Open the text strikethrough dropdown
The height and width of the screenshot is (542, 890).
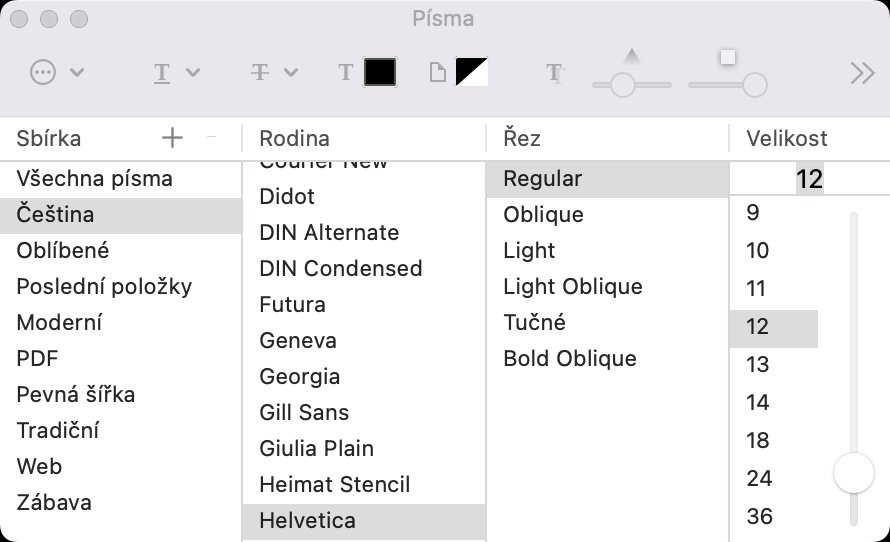(x=273, y=72)
